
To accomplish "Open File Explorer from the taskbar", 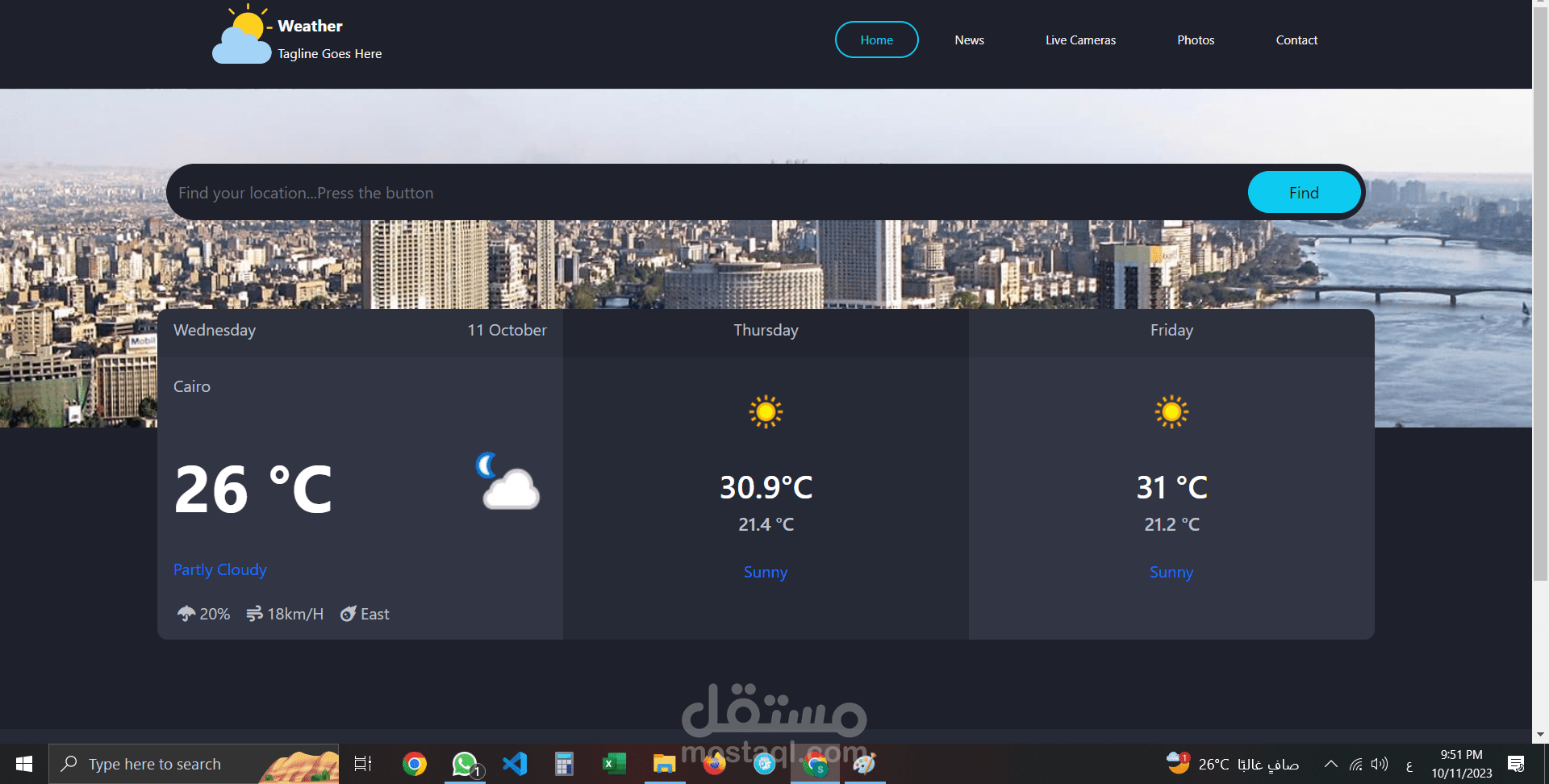I will click(x=664, y=764).
